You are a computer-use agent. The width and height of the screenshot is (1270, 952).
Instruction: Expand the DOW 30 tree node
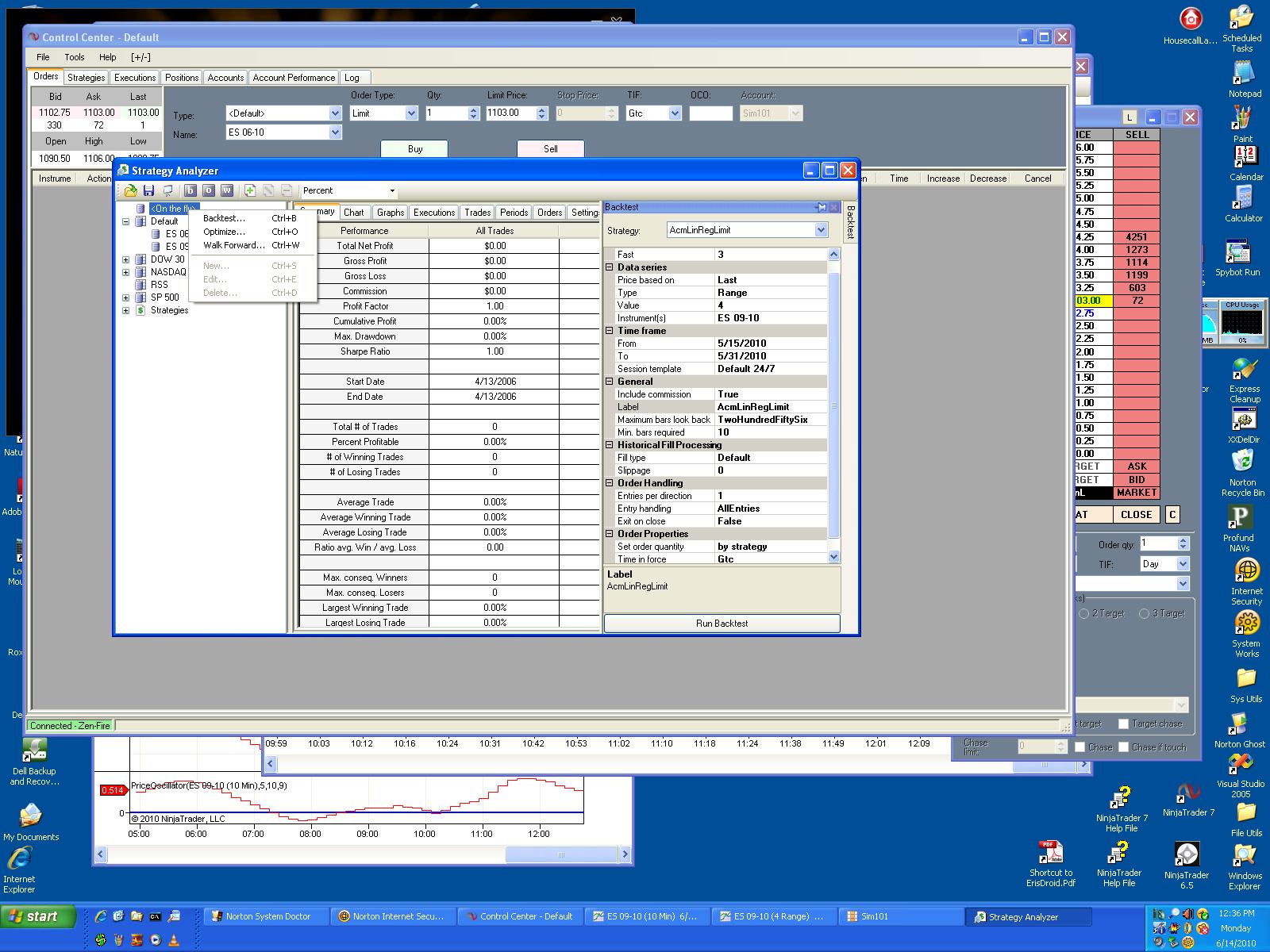coord(125,259)
